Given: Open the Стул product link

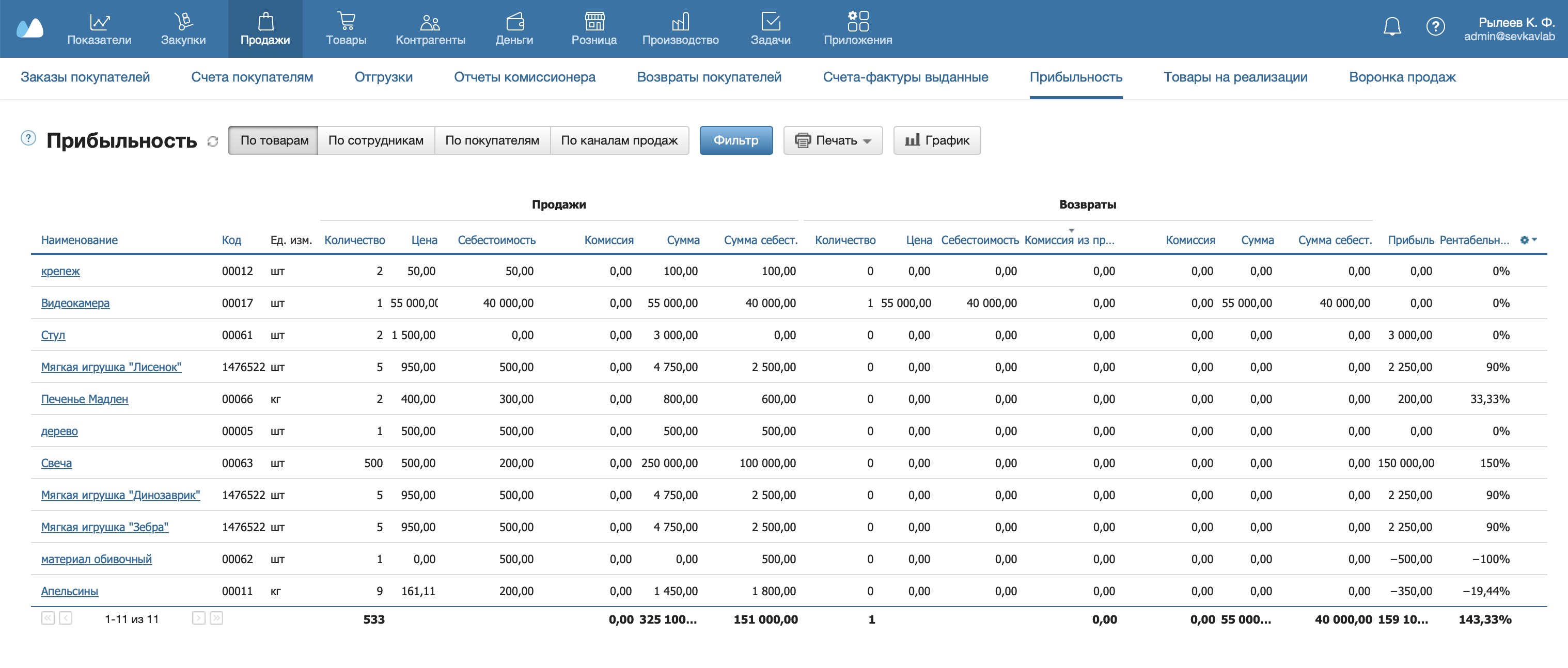Looking at the screenshot, I should (53, 335).
